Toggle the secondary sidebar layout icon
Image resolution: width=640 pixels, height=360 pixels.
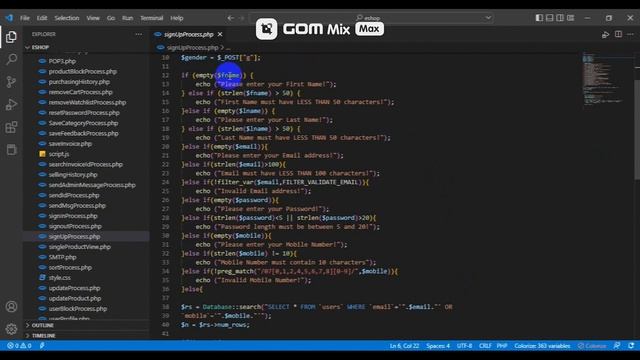(560, 18)
